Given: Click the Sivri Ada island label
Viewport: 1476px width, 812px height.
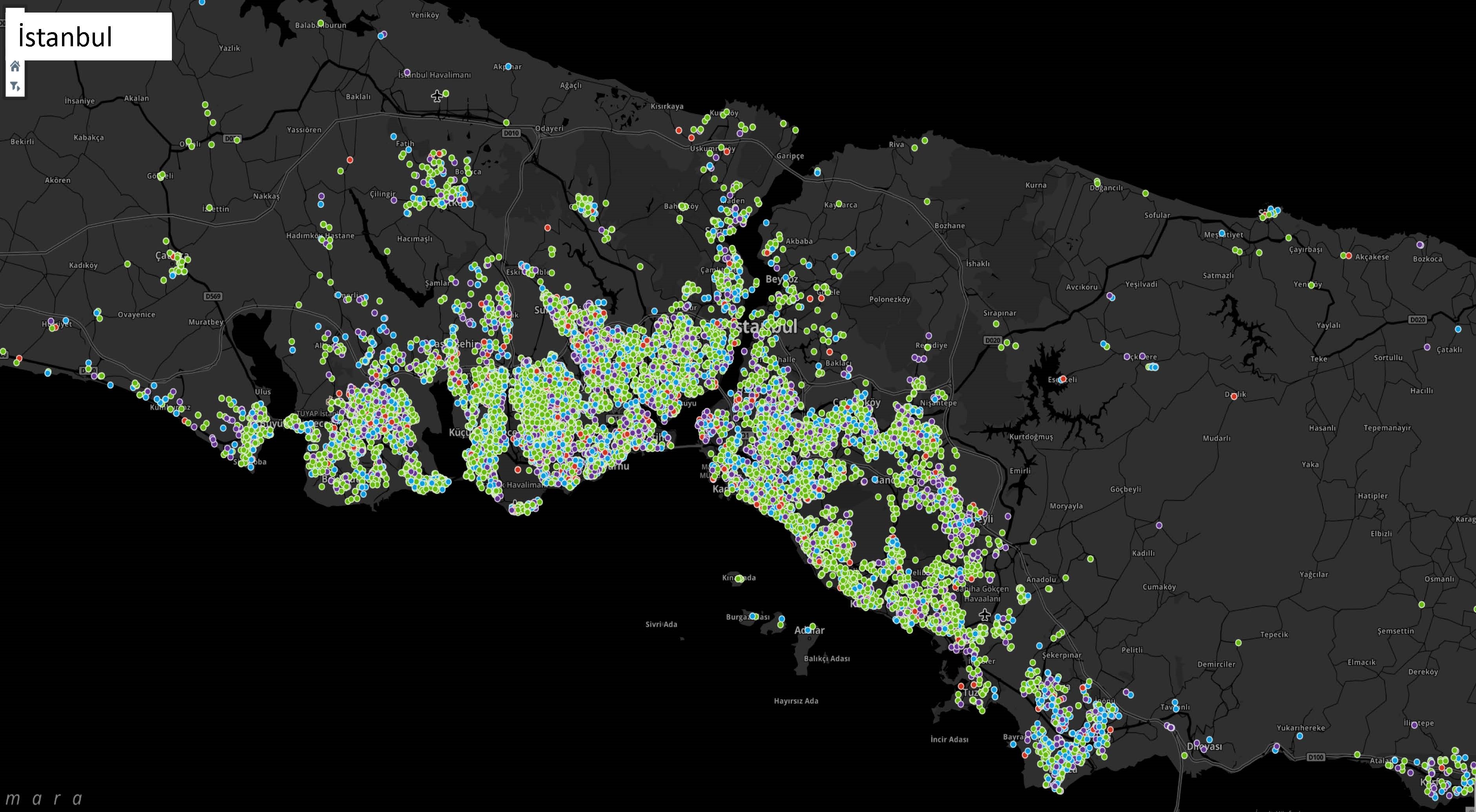Looking at the screenshot, I should click(x=661, y=624).
